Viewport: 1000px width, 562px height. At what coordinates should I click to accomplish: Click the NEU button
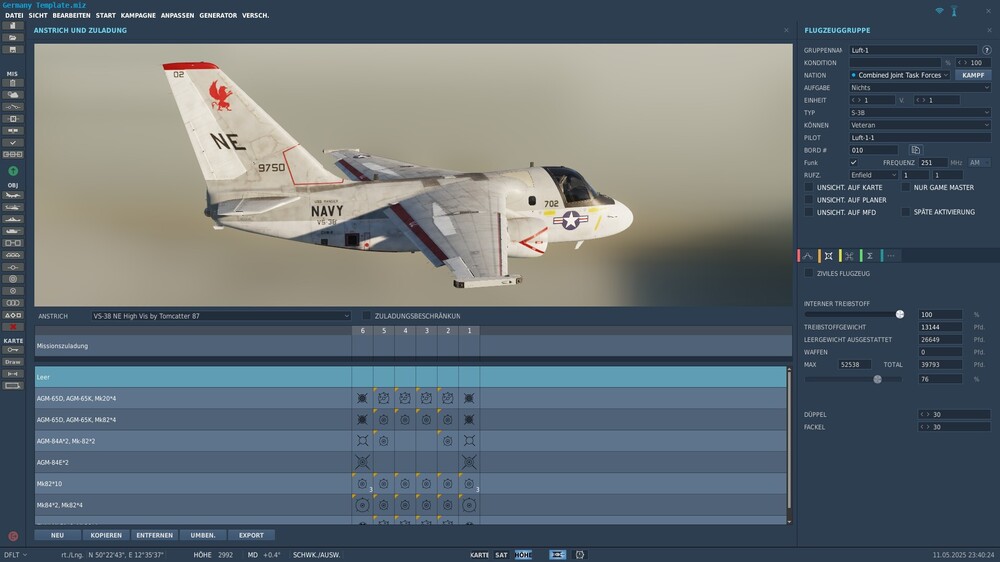click(57, 535)
